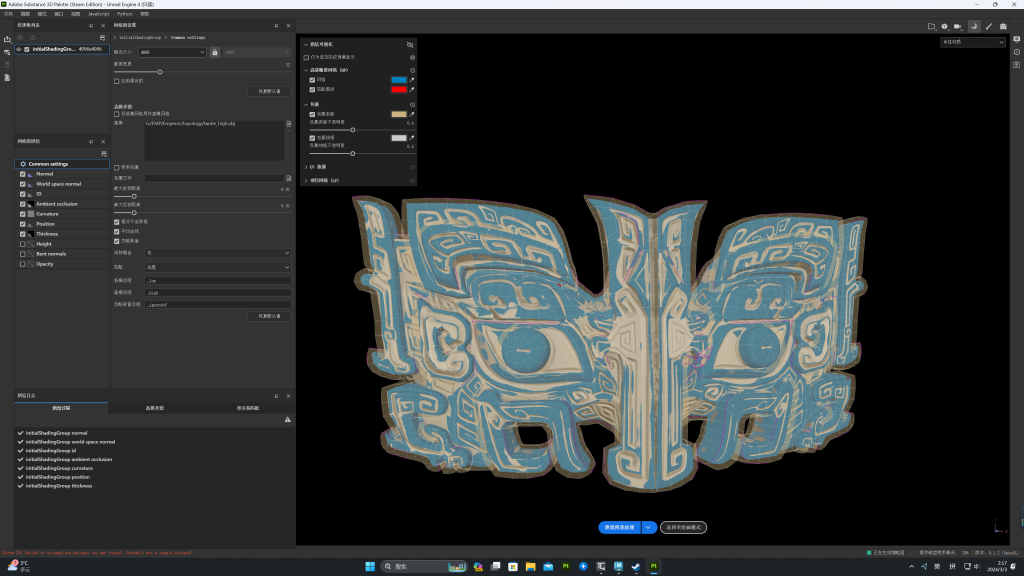Browse for high poly mesh file icon
This screenshot has height=576, width=1024.
click(x=289, y=123)
